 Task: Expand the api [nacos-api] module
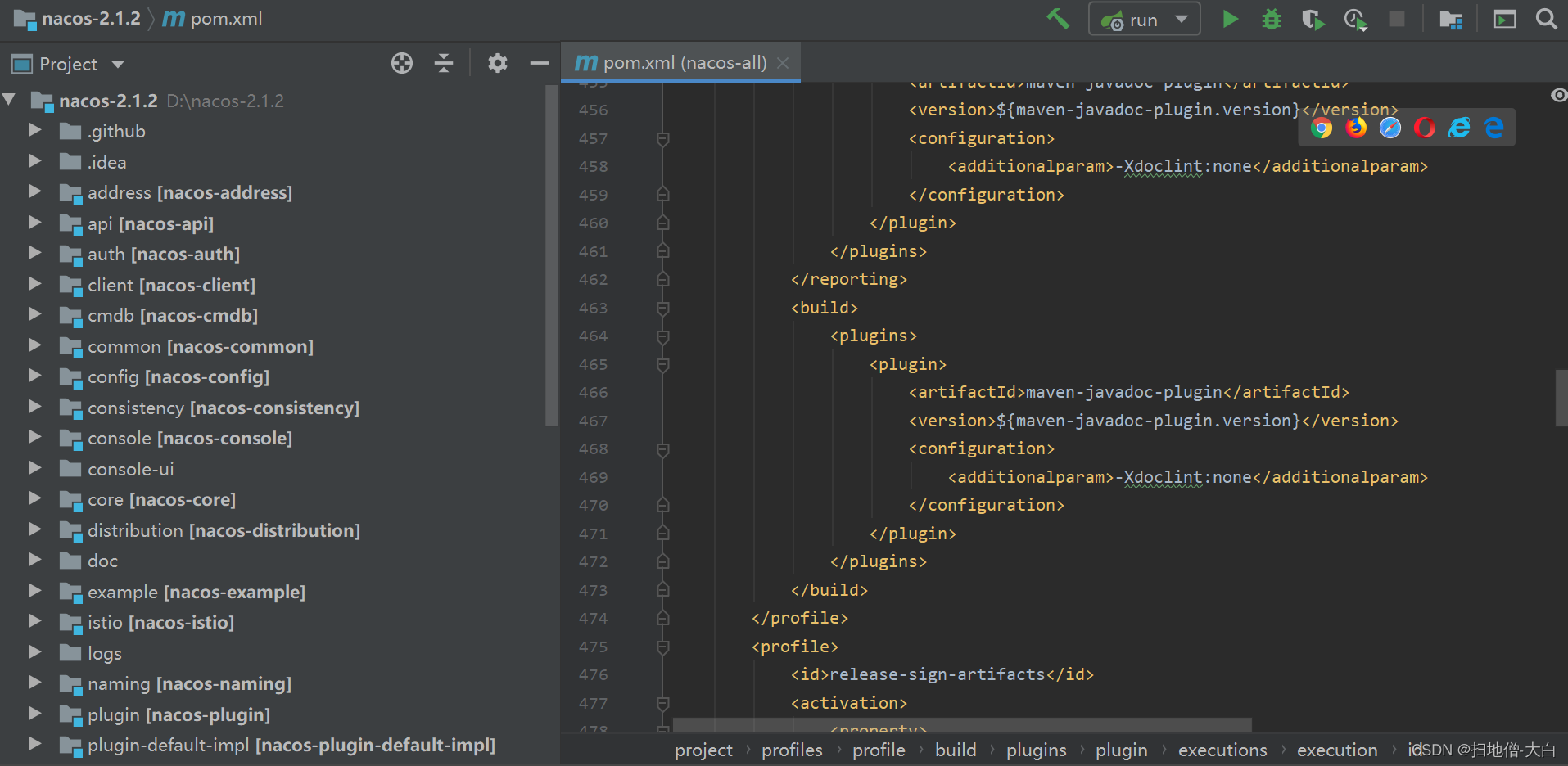[35, 223]
